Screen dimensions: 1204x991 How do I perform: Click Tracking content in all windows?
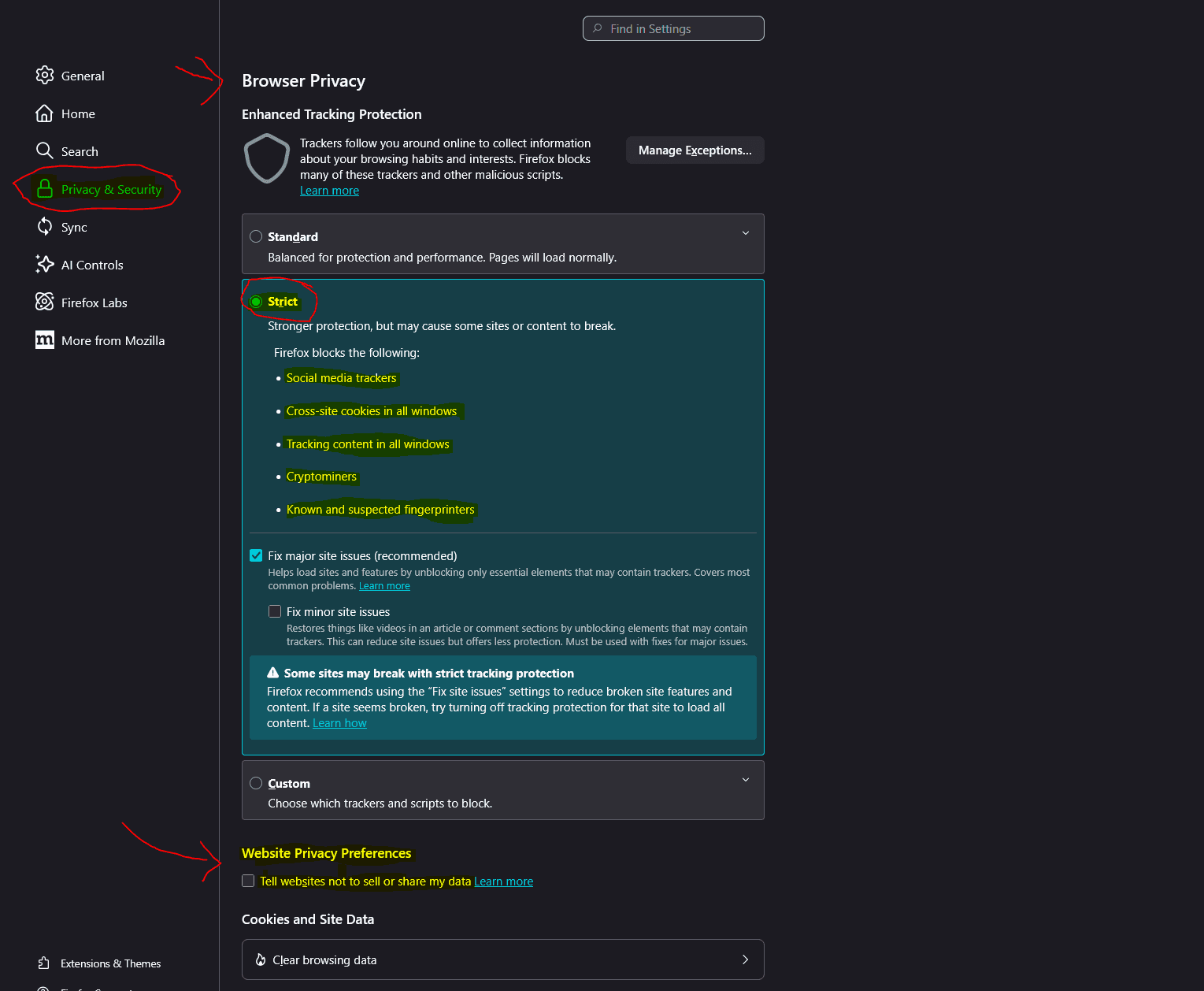click(x=368, y=444)
